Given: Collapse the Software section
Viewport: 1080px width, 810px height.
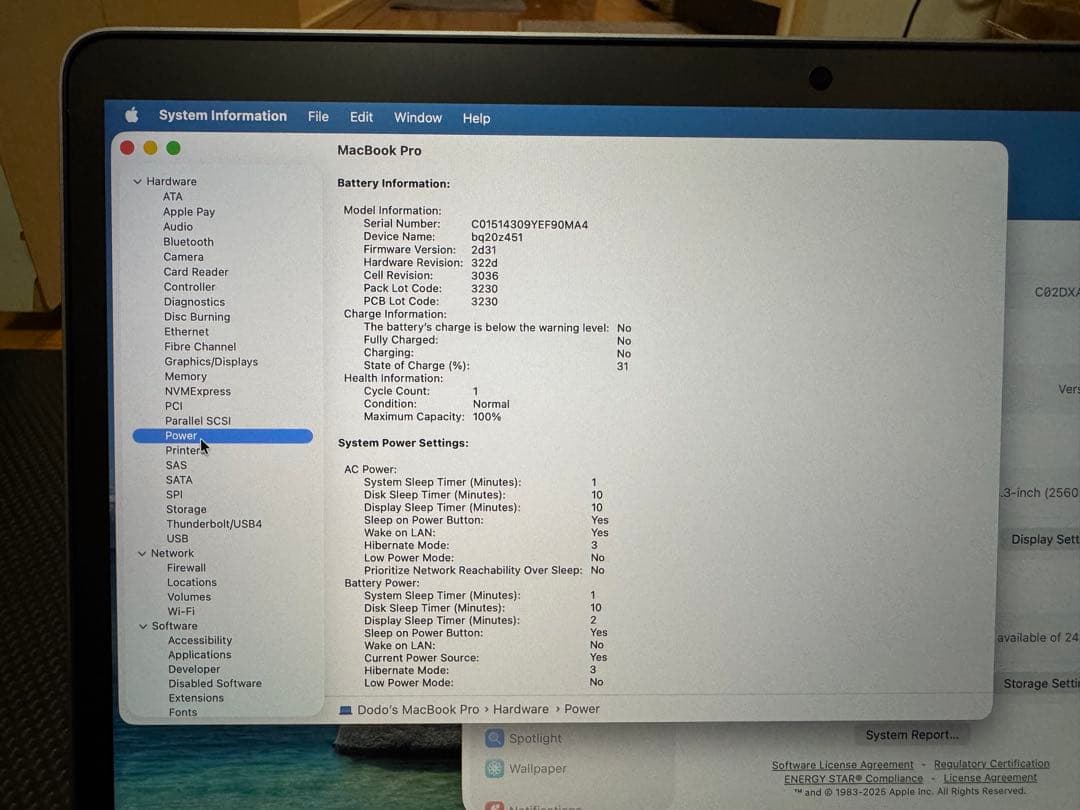Looking at the screenshot, I should 142,625.
